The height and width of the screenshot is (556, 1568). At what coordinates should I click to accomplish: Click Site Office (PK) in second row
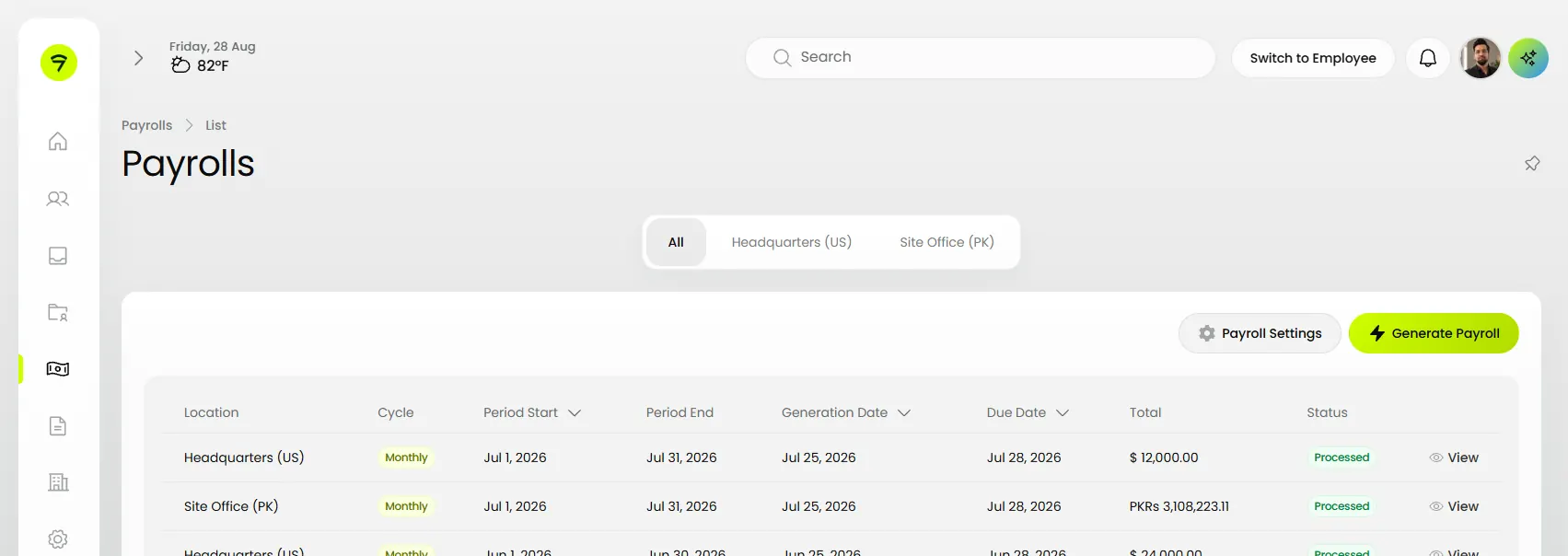point(231,506)
